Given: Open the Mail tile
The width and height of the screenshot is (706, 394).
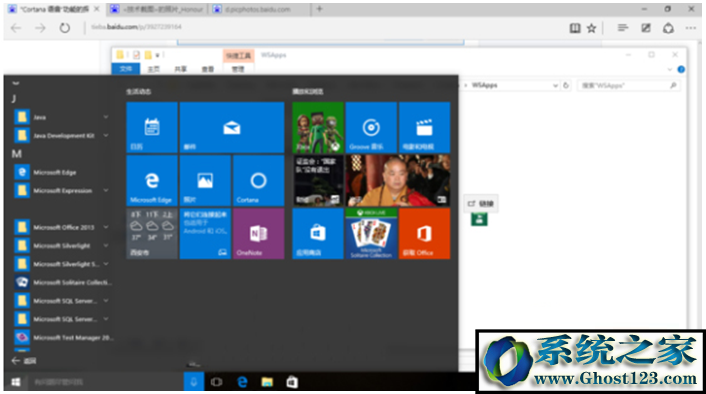Looking at the screenshot, I should click(232, 127).
